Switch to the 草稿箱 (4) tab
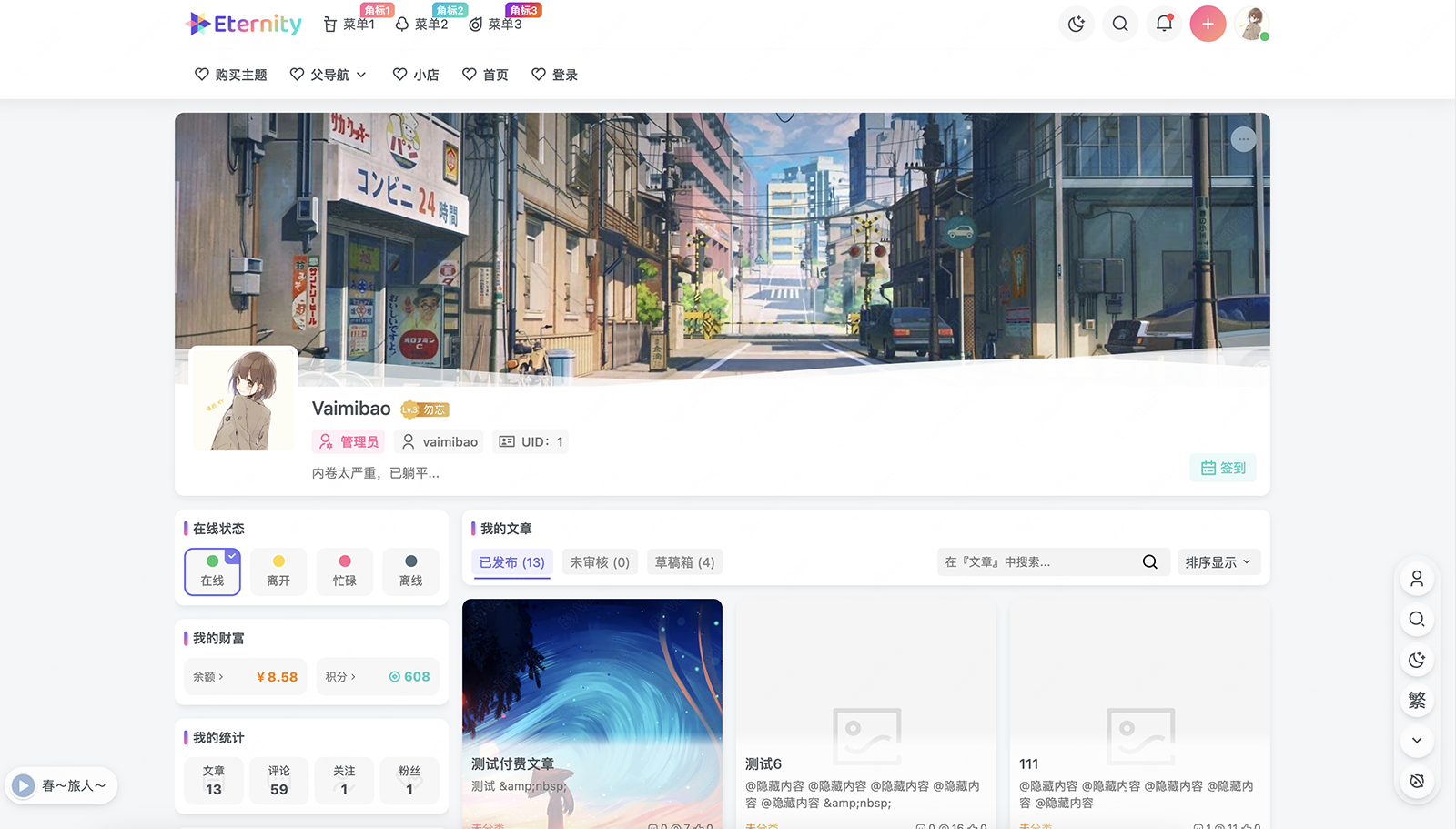The image size is (1456, 829). (684, 562)
